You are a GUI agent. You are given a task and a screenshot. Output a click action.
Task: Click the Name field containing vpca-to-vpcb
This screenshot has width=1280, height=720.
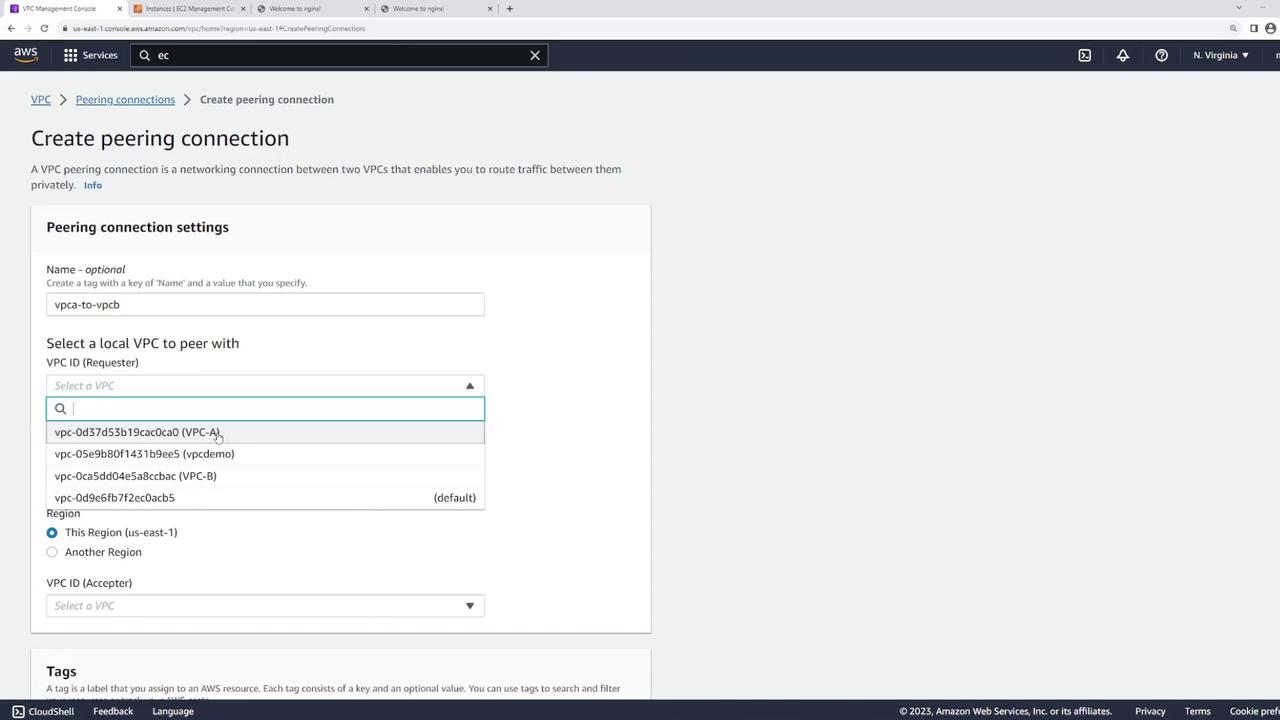click(x=265, y=305)
